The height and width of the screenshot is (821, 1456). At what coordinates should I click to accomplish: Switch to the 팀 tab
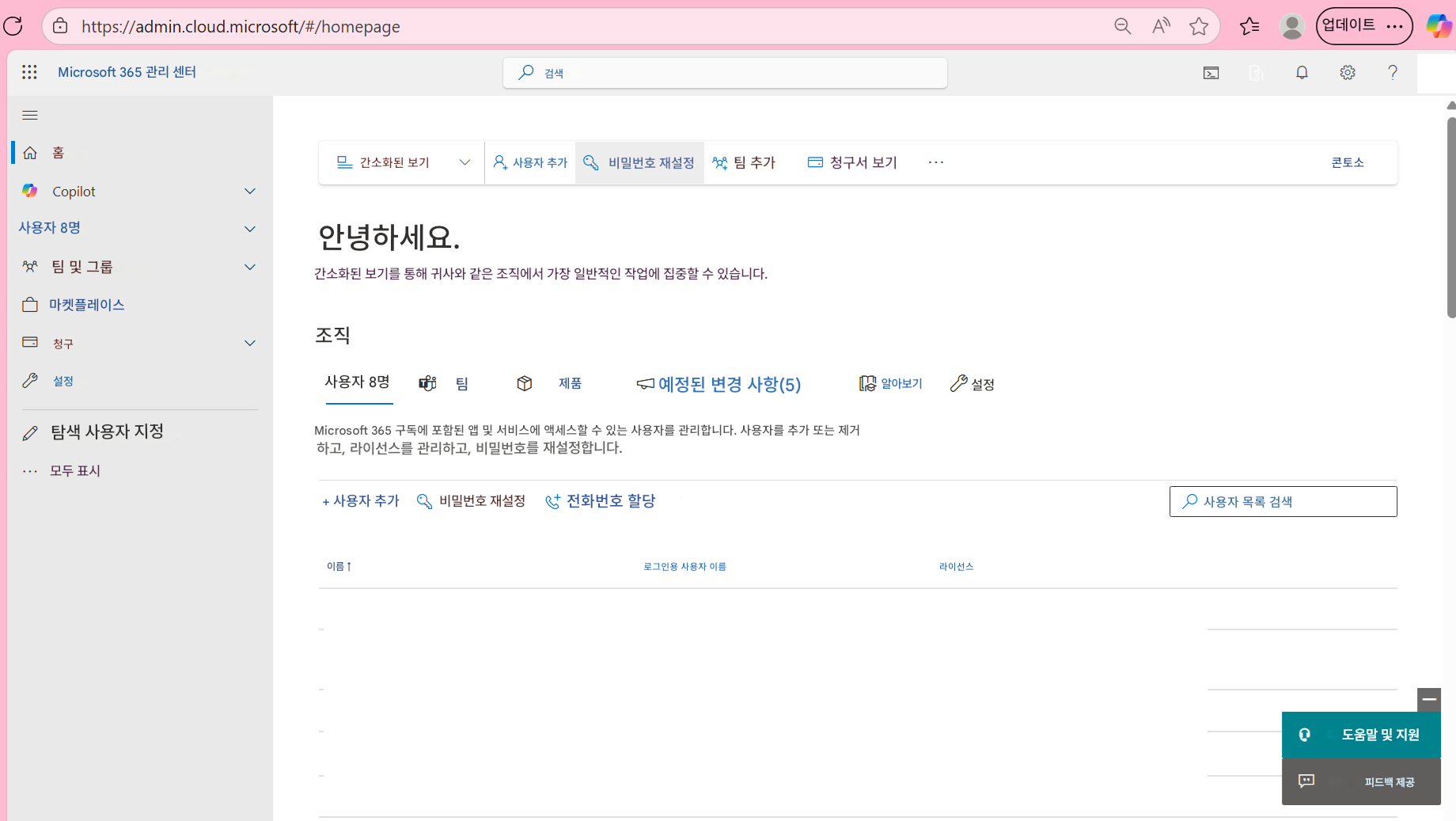coord(444,383)
